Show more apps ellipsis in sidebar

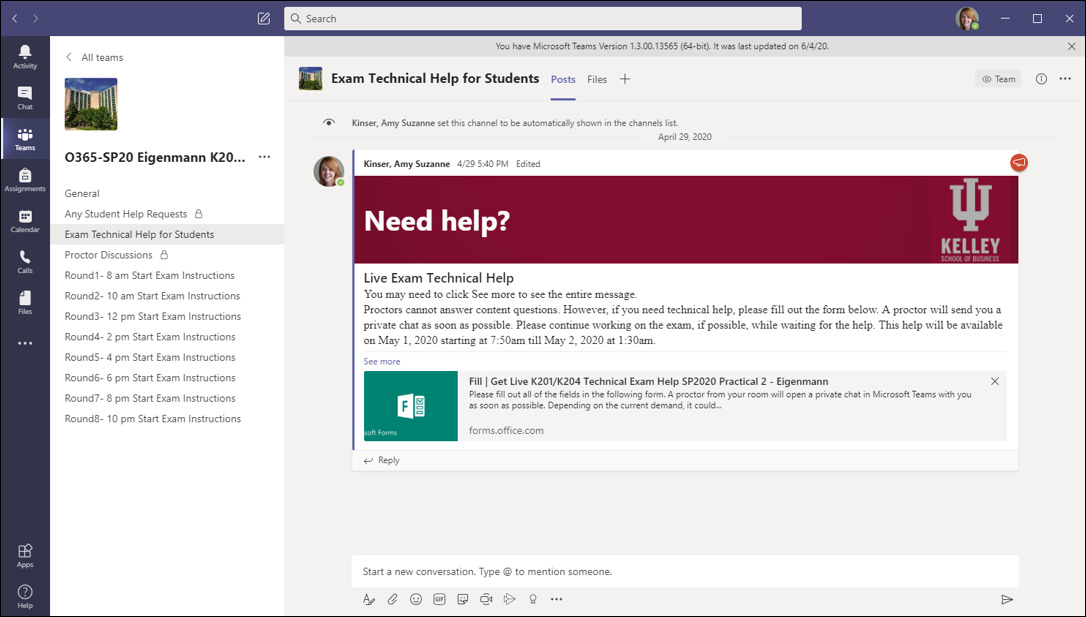pos(25,343)
